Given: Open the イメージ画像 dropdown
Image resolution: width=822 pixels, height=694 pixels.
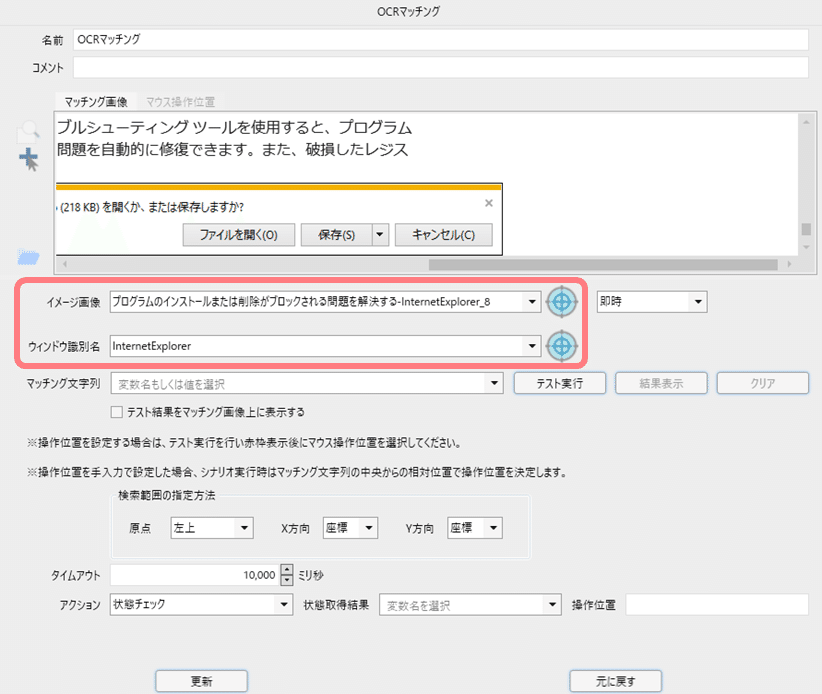Looking at the screenshot, I should point(532,301).
